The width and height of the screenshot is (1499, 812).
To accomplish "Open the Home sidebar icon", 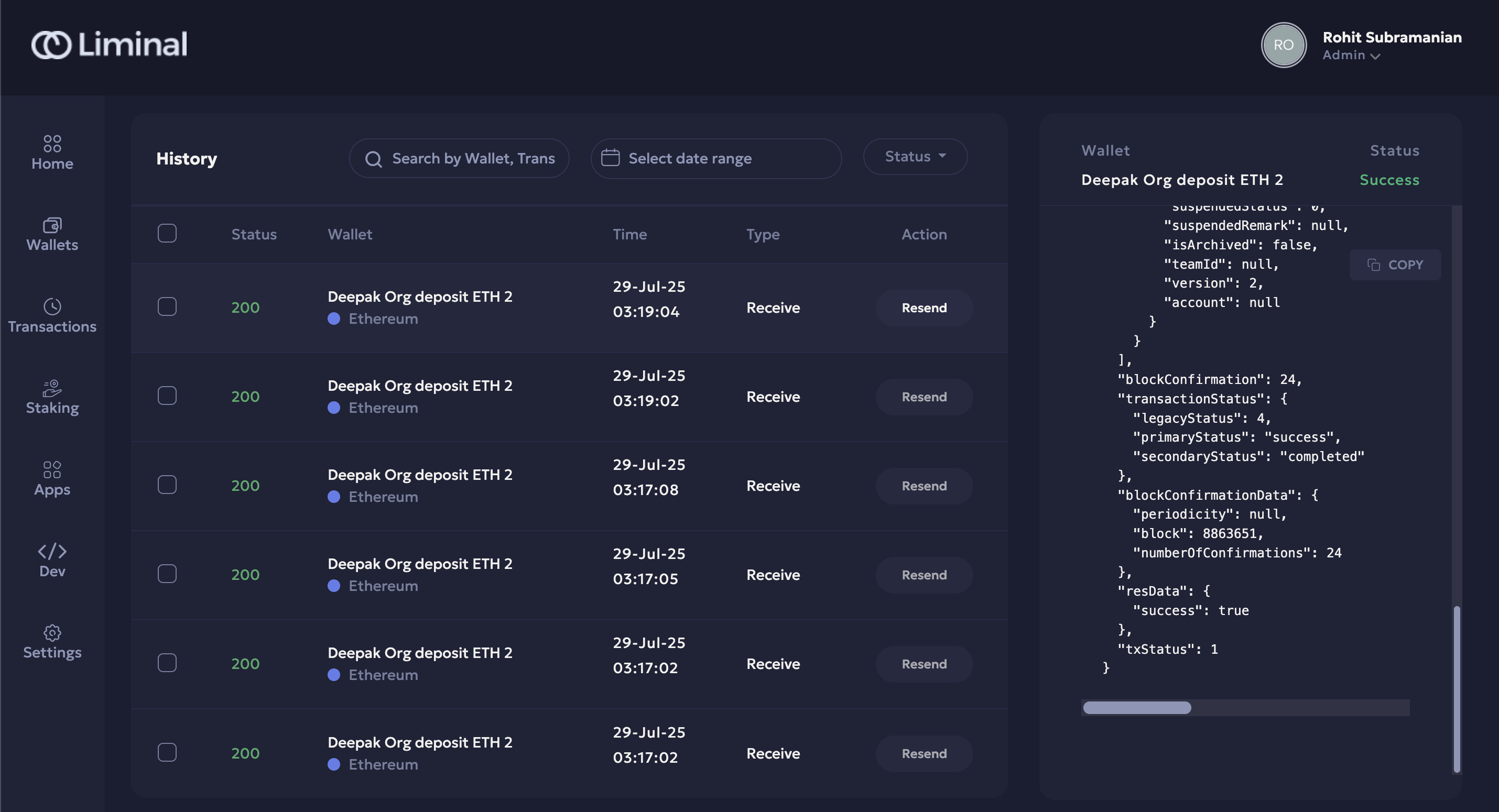I will pyautogui.click(x=52, y=143).
